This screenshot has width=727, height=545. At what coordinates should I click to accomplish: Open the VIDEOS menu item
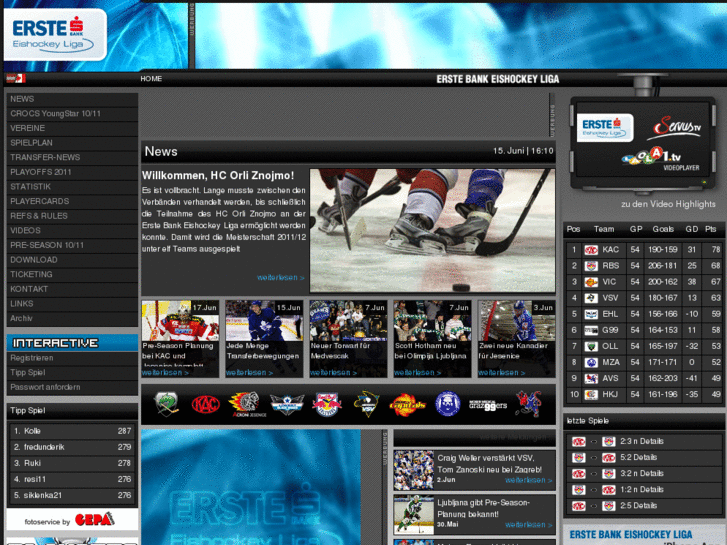(72, 231)
